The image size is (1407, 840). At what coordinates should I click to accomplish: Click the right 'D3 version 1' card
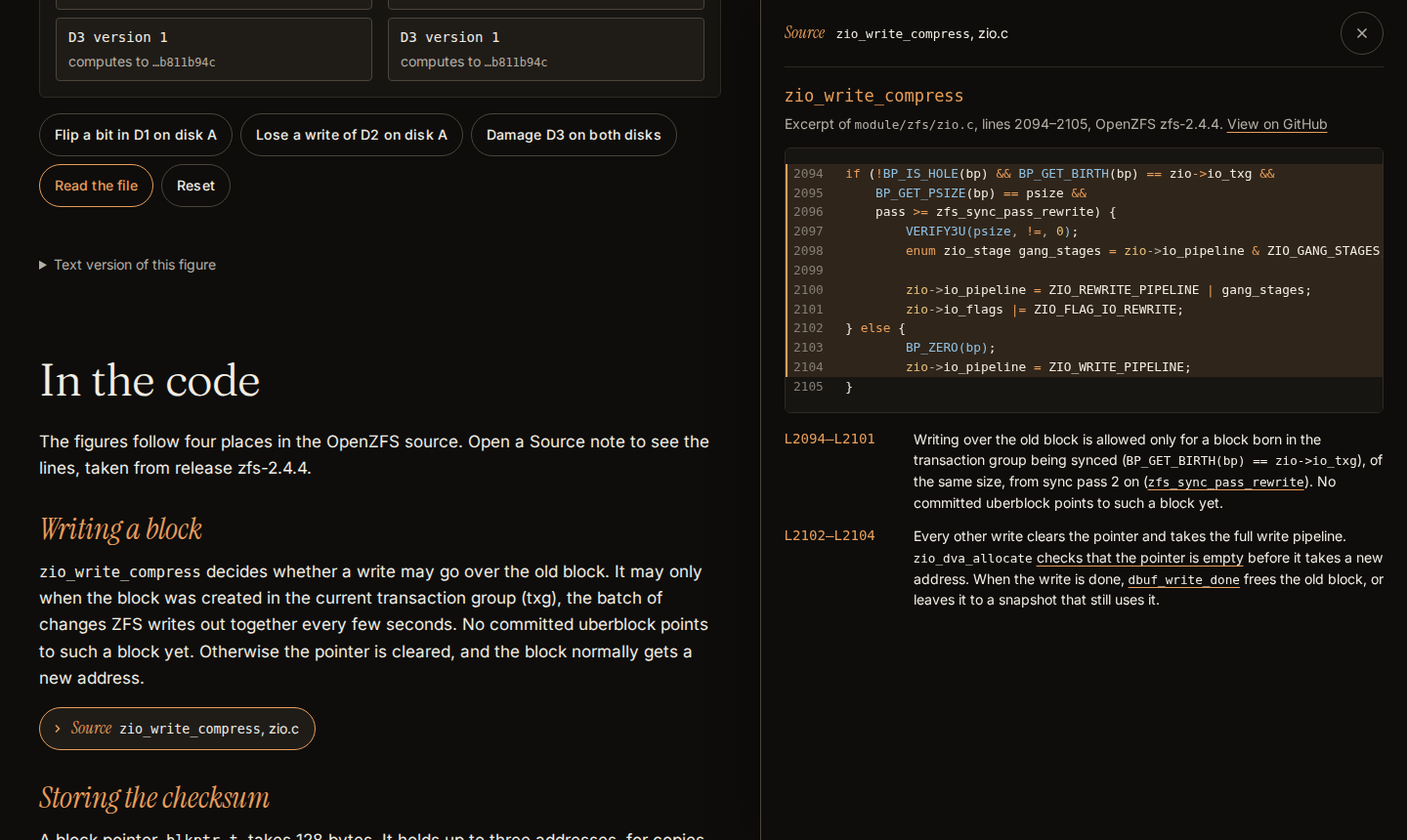click(x=545, y=49)
